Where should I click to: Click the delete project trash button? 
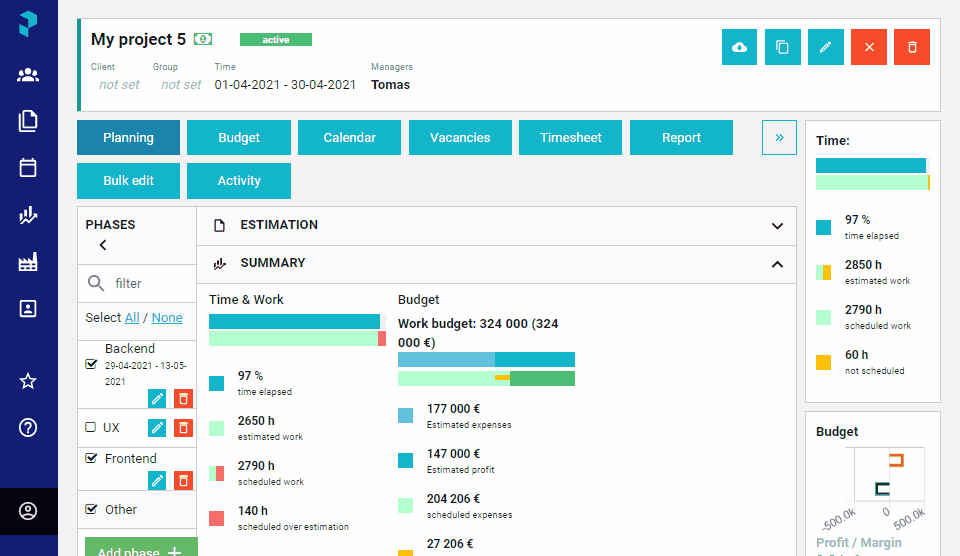912,47
